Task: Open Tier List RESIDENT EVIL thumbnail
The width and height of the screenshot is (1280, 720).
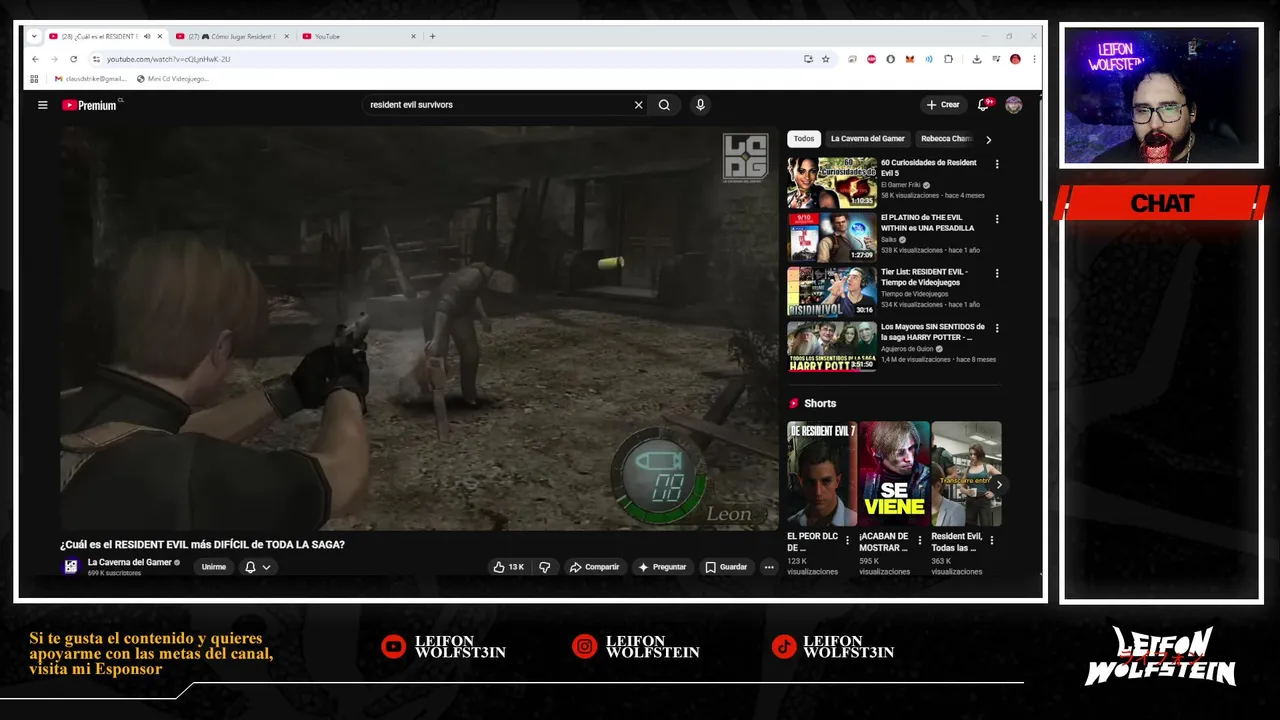Action: point(832,291)
